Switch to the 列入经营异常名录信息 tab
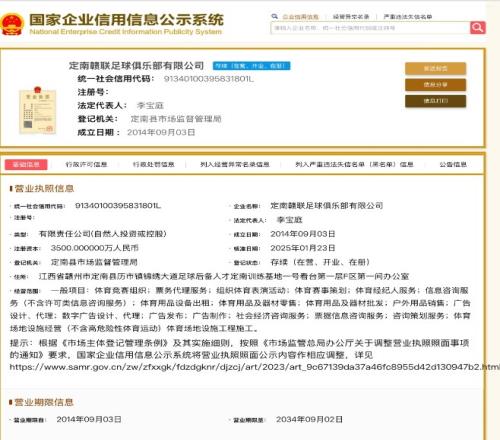 coord(235,164)
